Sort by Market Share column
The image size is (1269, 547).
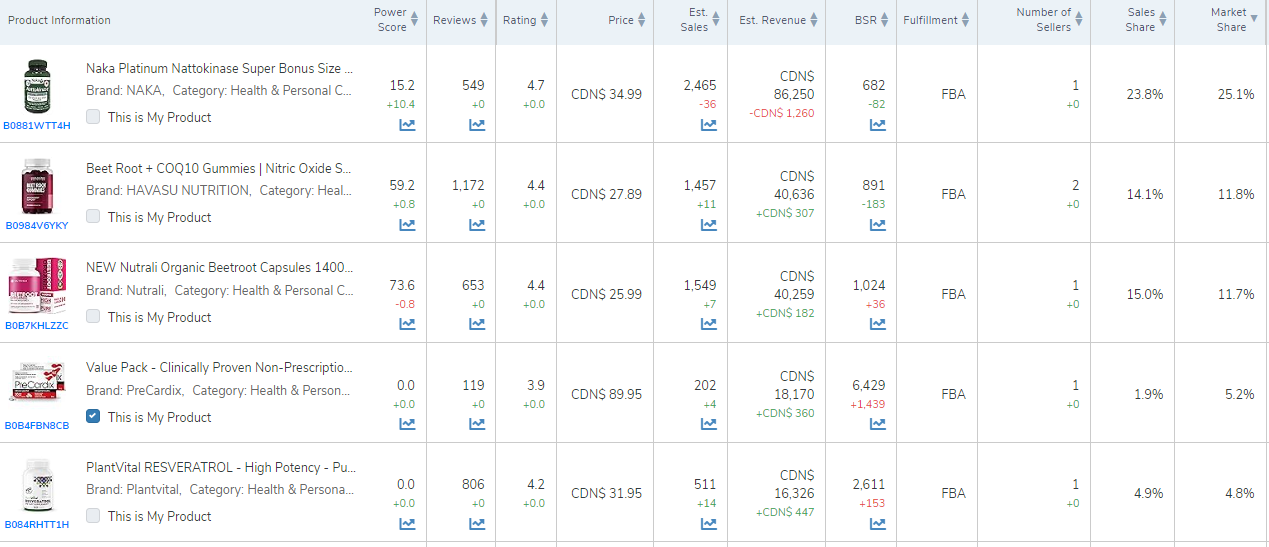(1231, 20)
